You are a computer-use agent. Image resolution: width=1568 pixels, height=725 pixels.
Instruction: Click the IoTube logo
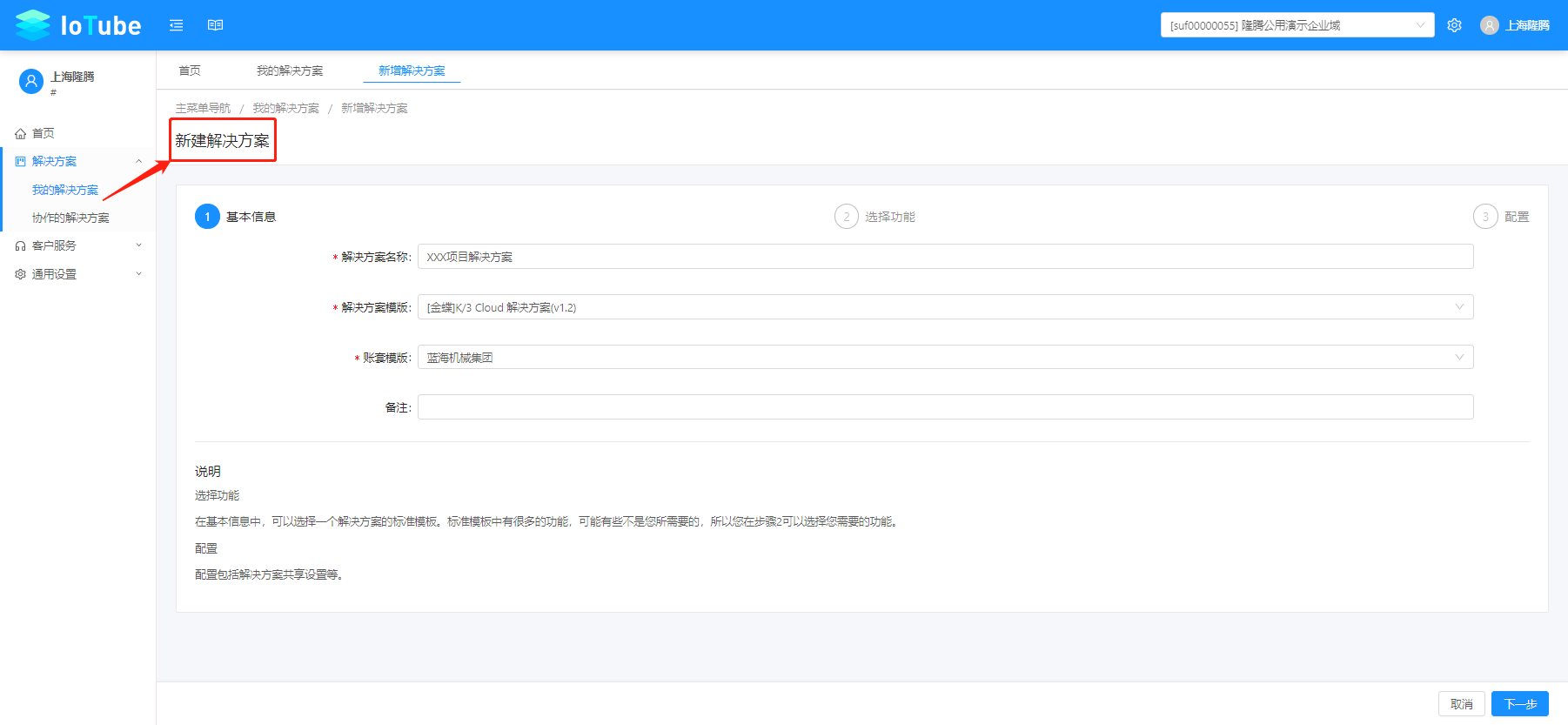click(78, 25)
